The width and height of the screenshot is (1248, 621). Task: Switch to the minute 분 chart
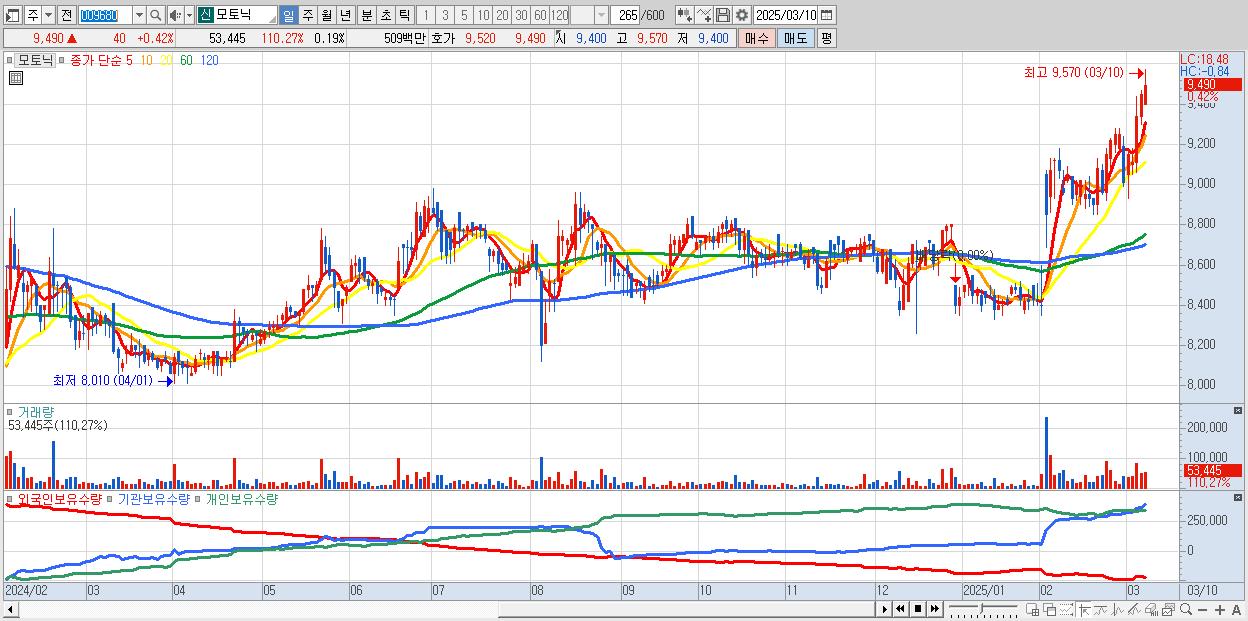(366, 15)
